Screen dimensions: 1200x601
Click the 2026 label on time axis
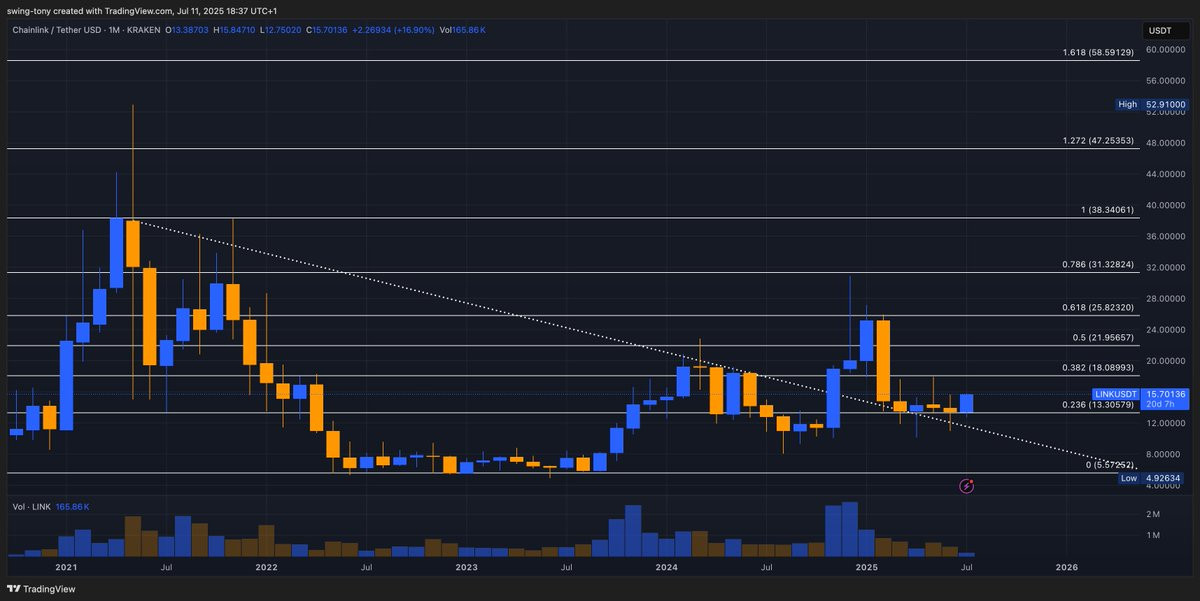coord(1067,567)
